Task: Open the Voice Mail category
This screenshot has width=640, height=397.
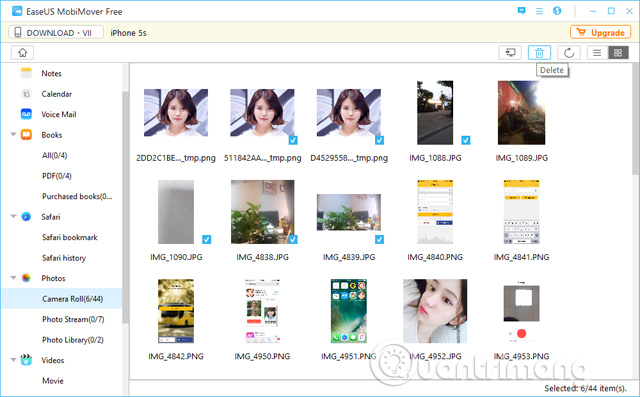Action: pyautogui.click(x=59, y=114)
